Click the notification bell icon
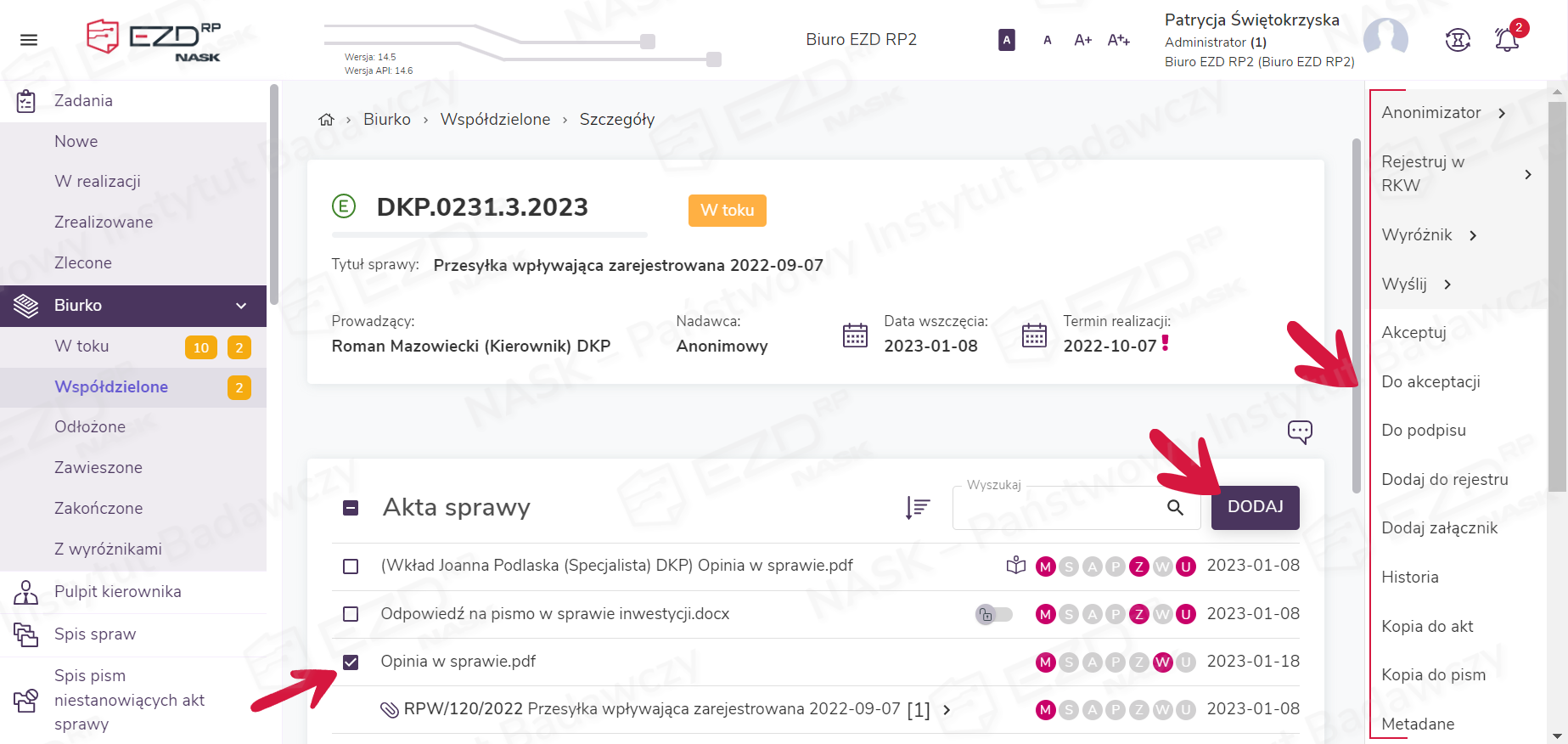Viewport: 1568px width, 744px height. (1507, 40)
